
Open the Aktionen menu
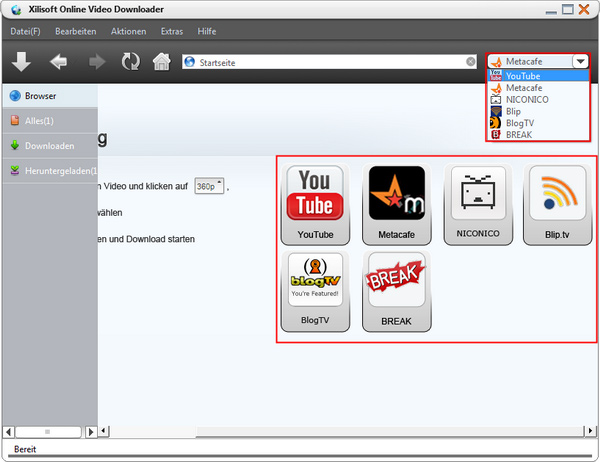point(129,31)
